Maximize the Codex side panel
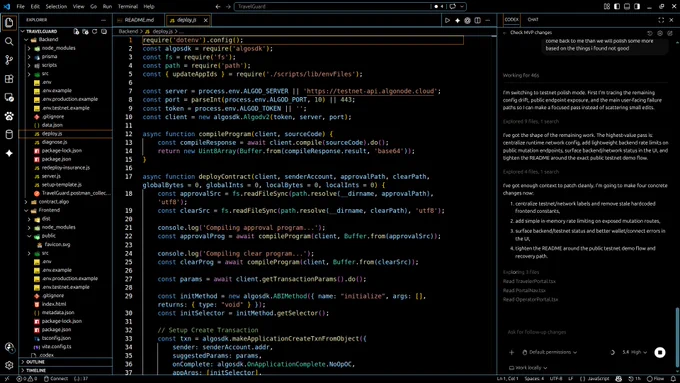Viewport: 680px width, 383px height. tap(661, 20)
